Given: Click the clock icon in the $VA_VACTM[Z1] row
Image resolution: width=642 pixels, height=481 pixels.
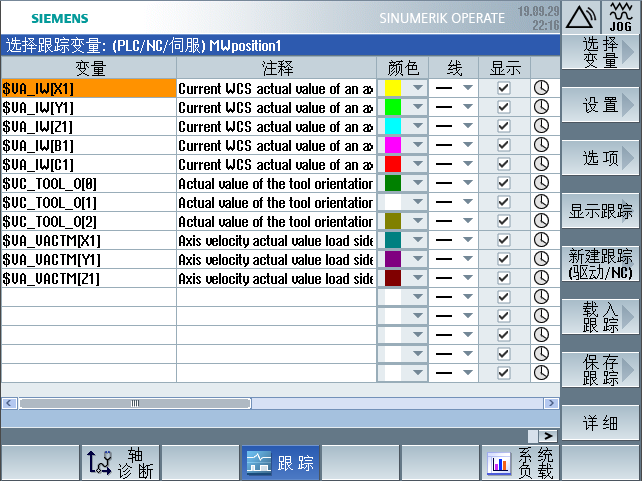Looking at the screenshot, I should (541, 278).
